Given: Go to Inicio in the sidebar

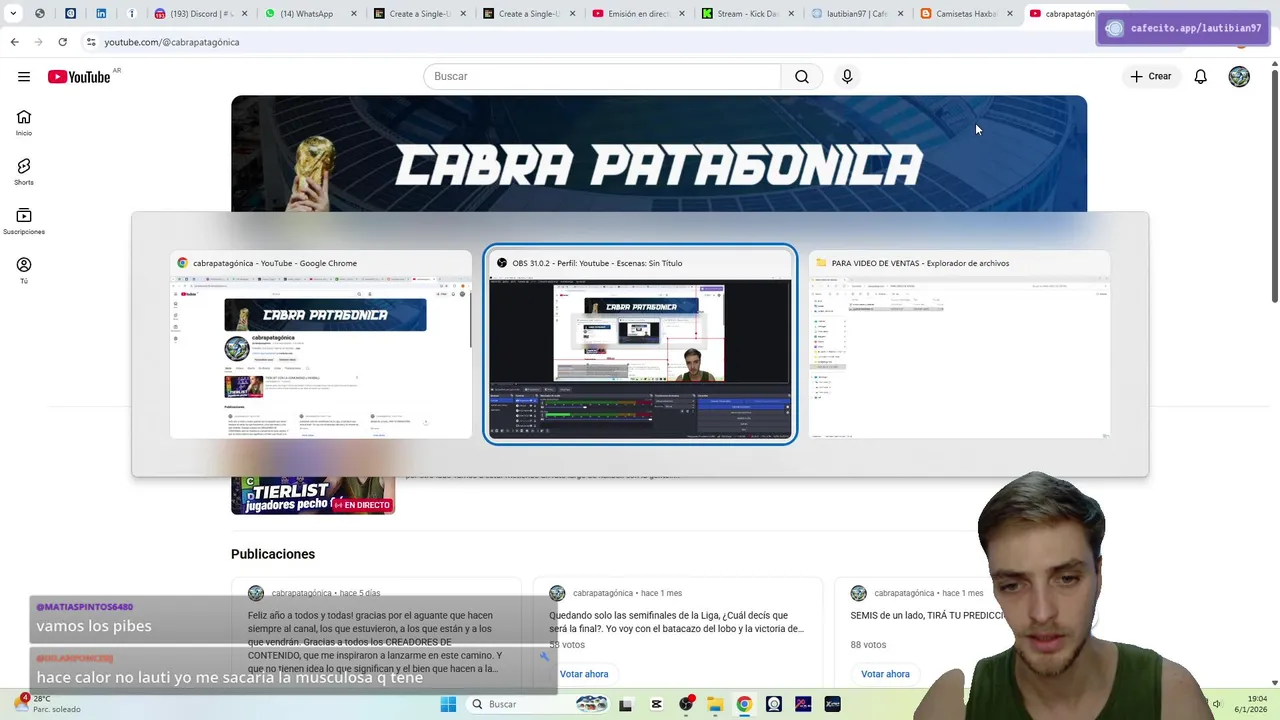Looking at the screenshot, I should [24, 122].
